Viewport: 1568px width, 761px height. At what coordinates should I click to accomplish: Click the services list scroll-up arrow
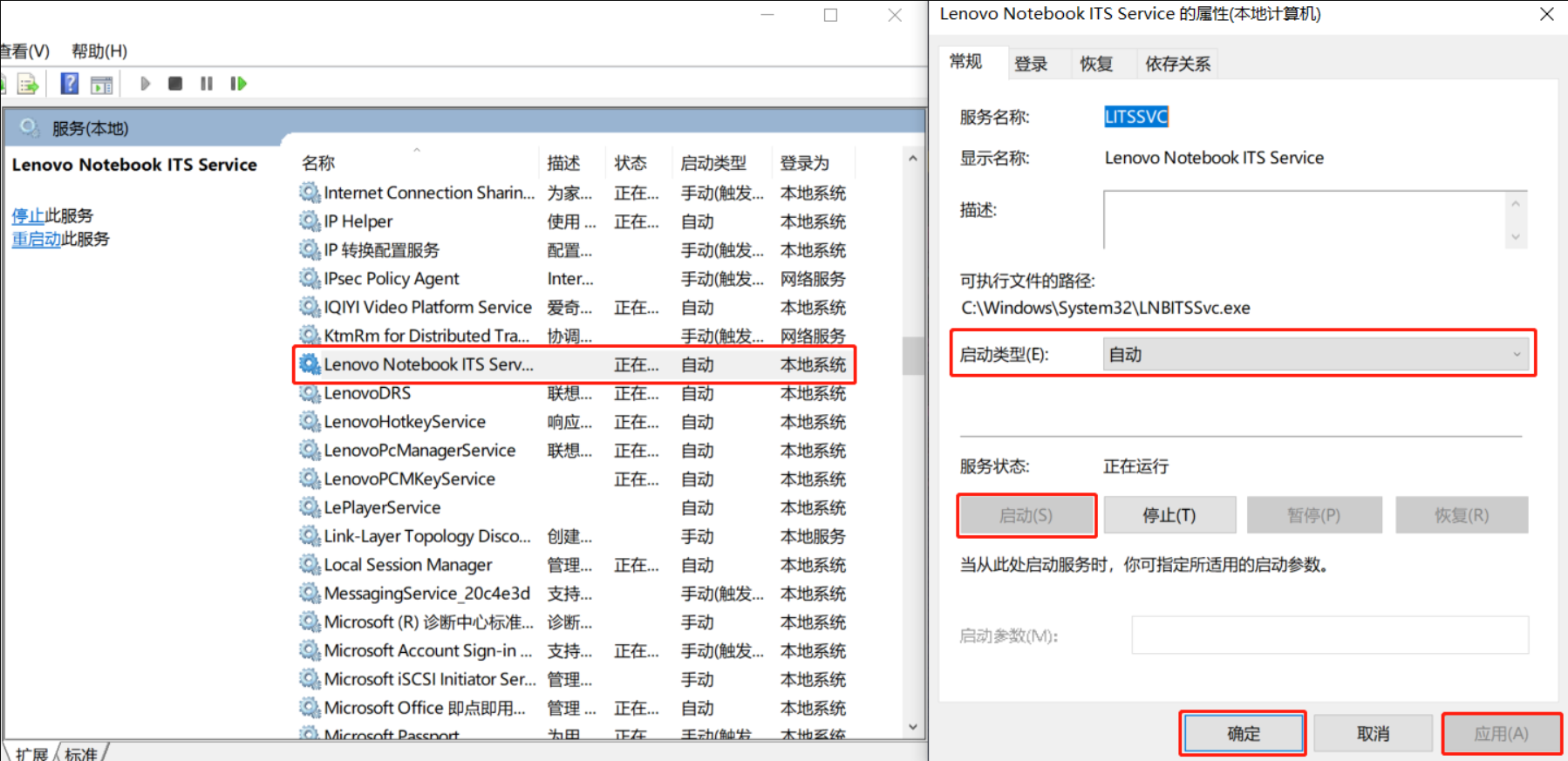point(913,159)
